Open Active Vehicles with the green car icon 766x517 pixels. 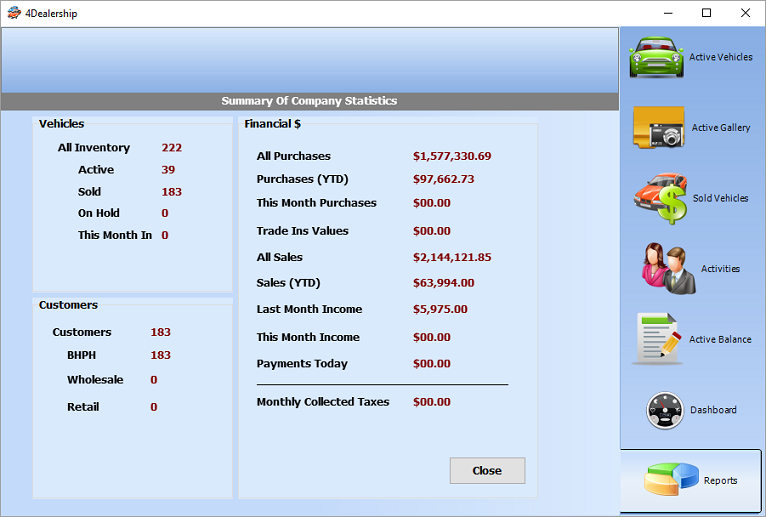657,58
